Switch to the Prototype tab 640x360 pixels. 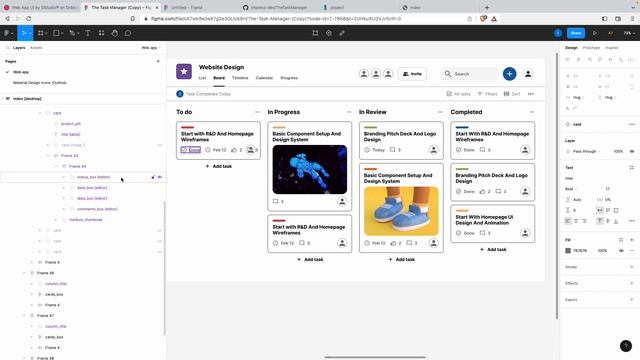[591, 48]
